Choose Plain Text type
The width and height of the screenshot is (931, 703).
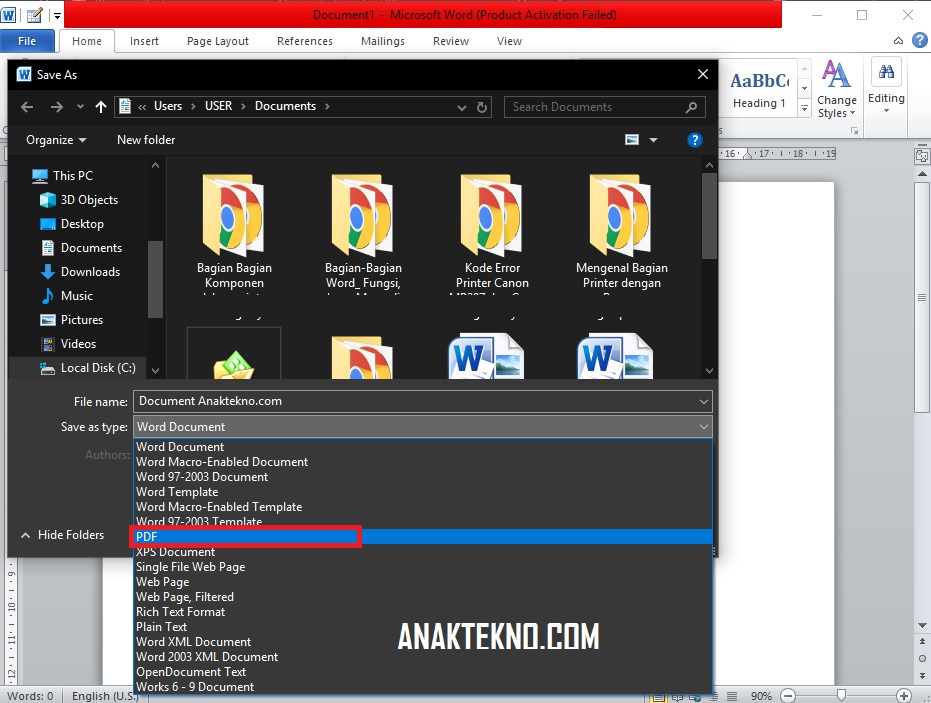(423, 627)
